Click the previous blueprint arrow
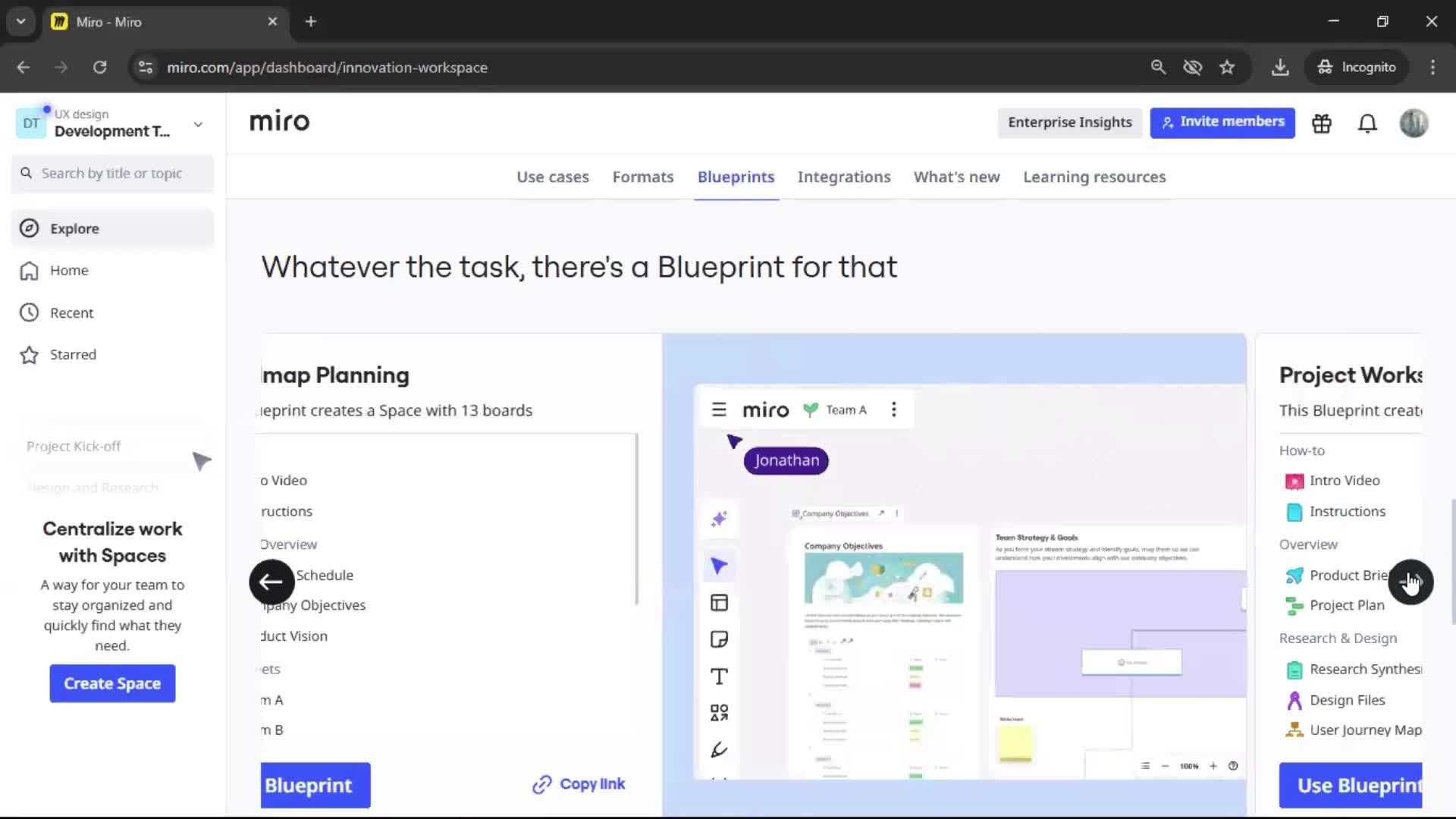The image size is (1456, 819). pos(271,582)
